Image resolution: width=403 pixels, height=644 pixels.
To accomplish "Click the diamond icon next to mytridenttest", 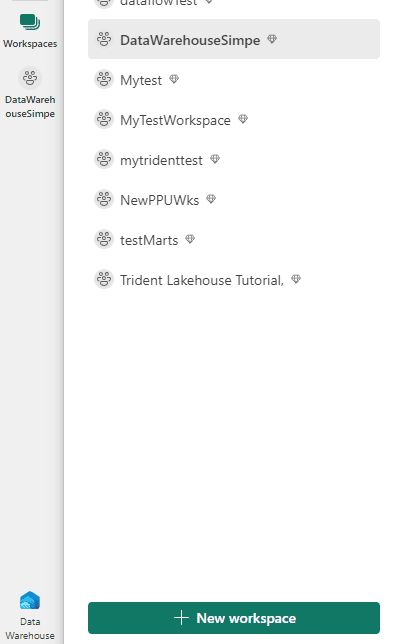I will pos(215,159).
